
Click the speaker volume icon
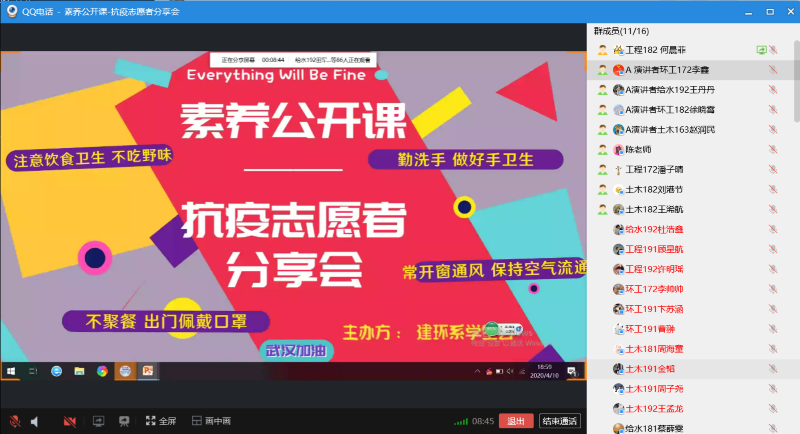pos(35,421)
